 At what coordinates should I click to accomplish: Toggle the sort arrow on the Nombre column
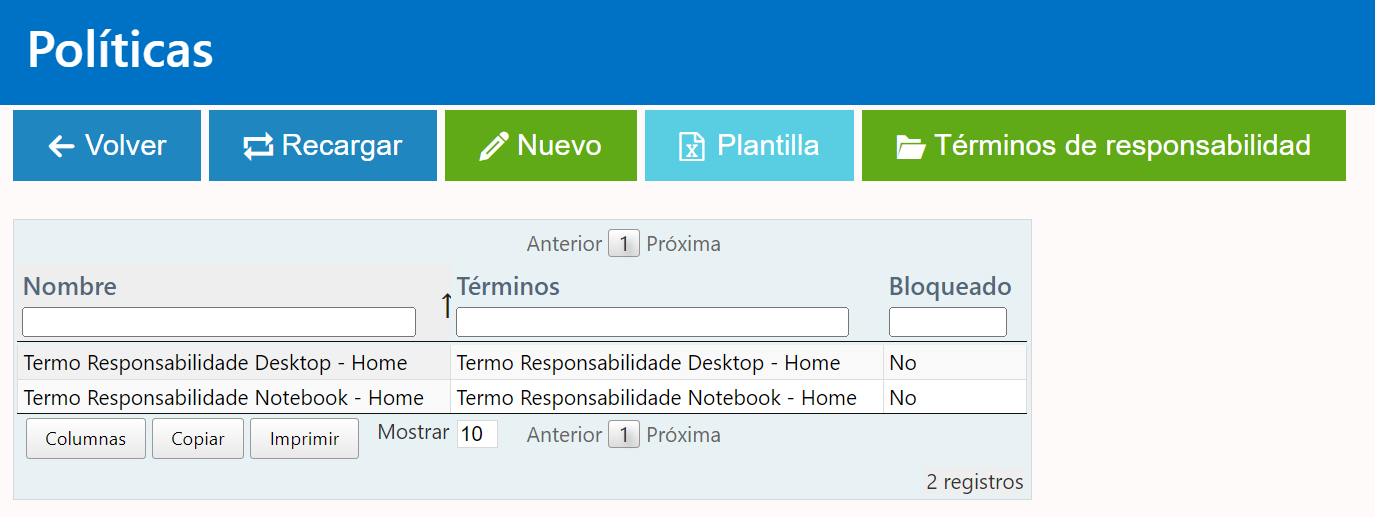446,306
